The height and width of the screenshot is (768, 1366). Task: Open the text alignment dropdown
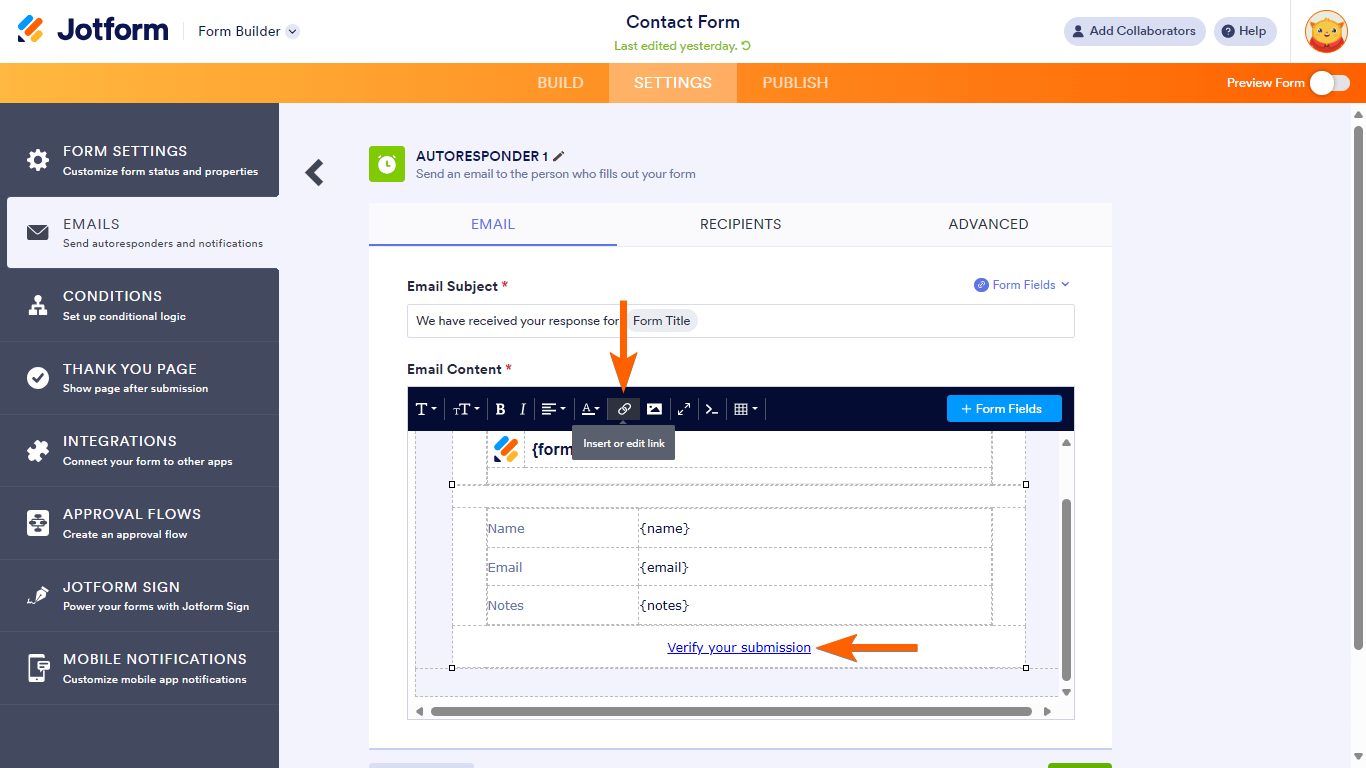tap(553, 409)
